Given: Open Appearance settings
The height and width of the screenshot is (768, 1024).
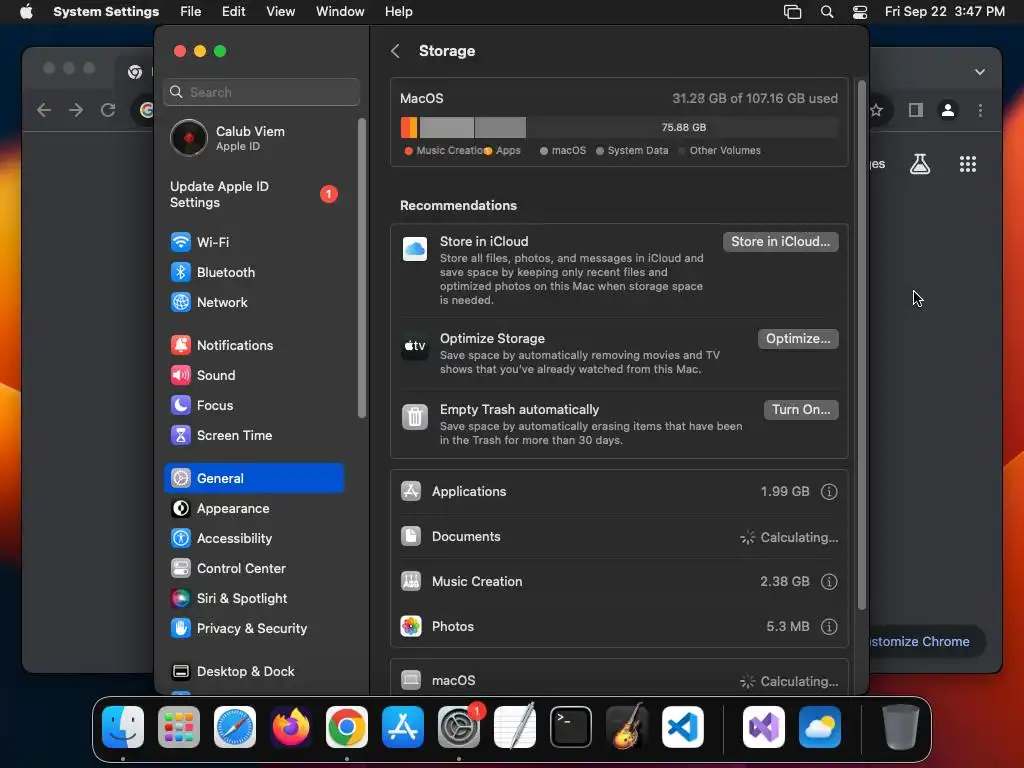Looking at the screenshot, I should pyautogui.click(x=253, y=509).
